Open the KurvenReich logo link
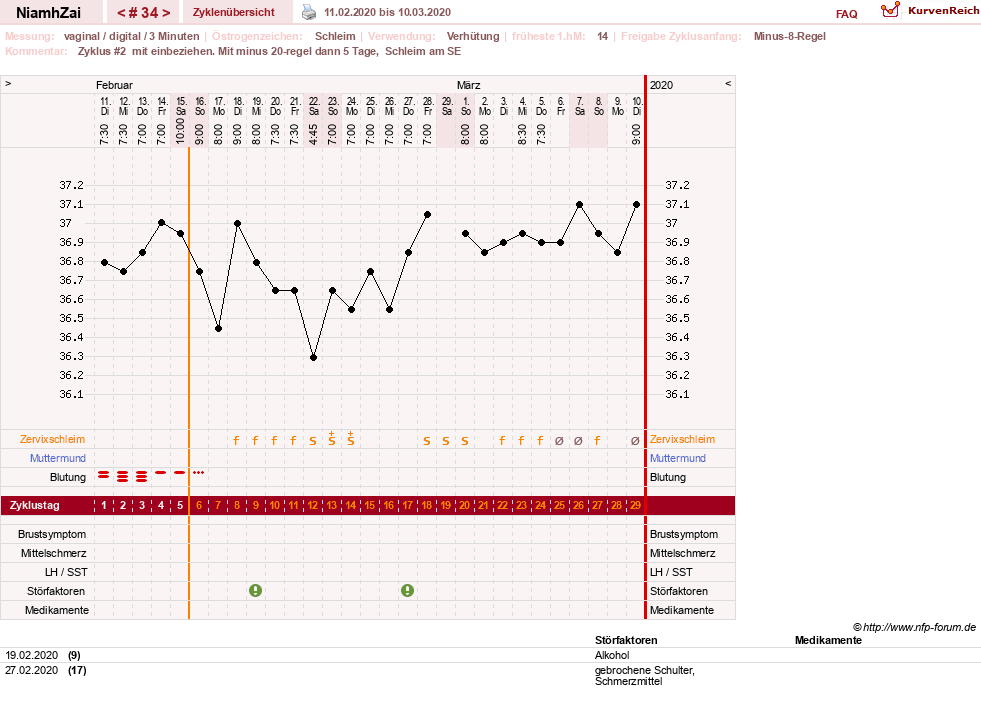The height and width of the screenshot is (713, 981). (929, 11)
